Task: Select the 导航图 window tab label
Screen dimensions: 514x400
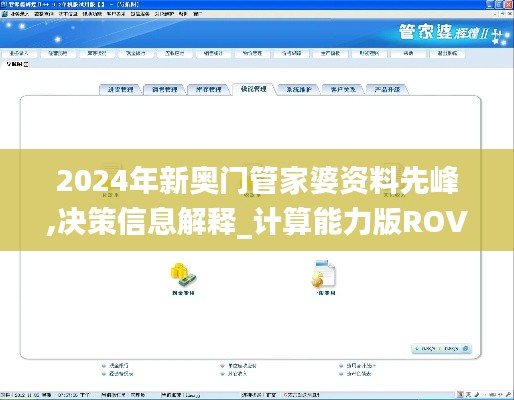Action: 14,64
